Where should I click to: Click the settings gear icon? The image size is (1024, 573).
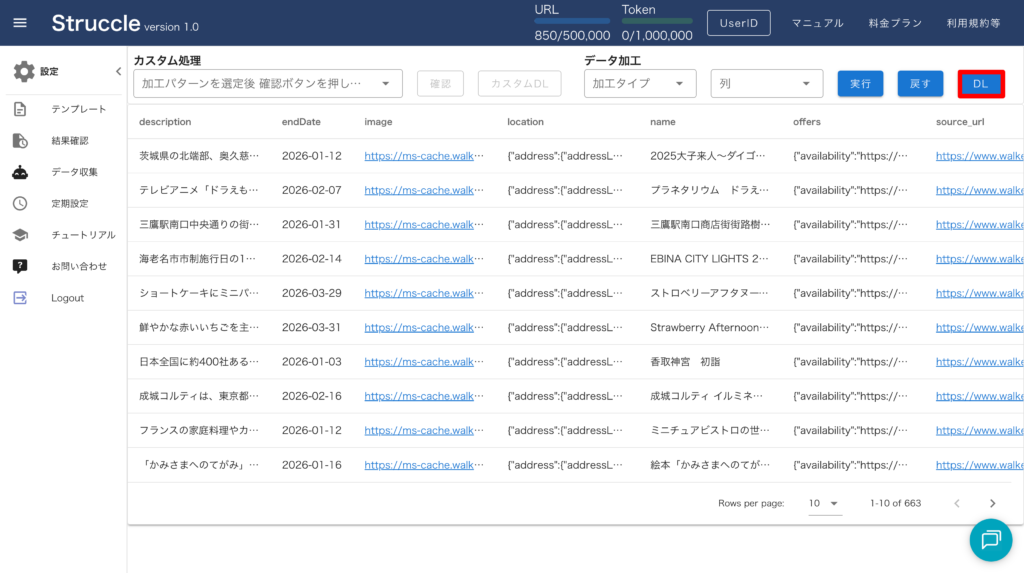pos(23,72)
